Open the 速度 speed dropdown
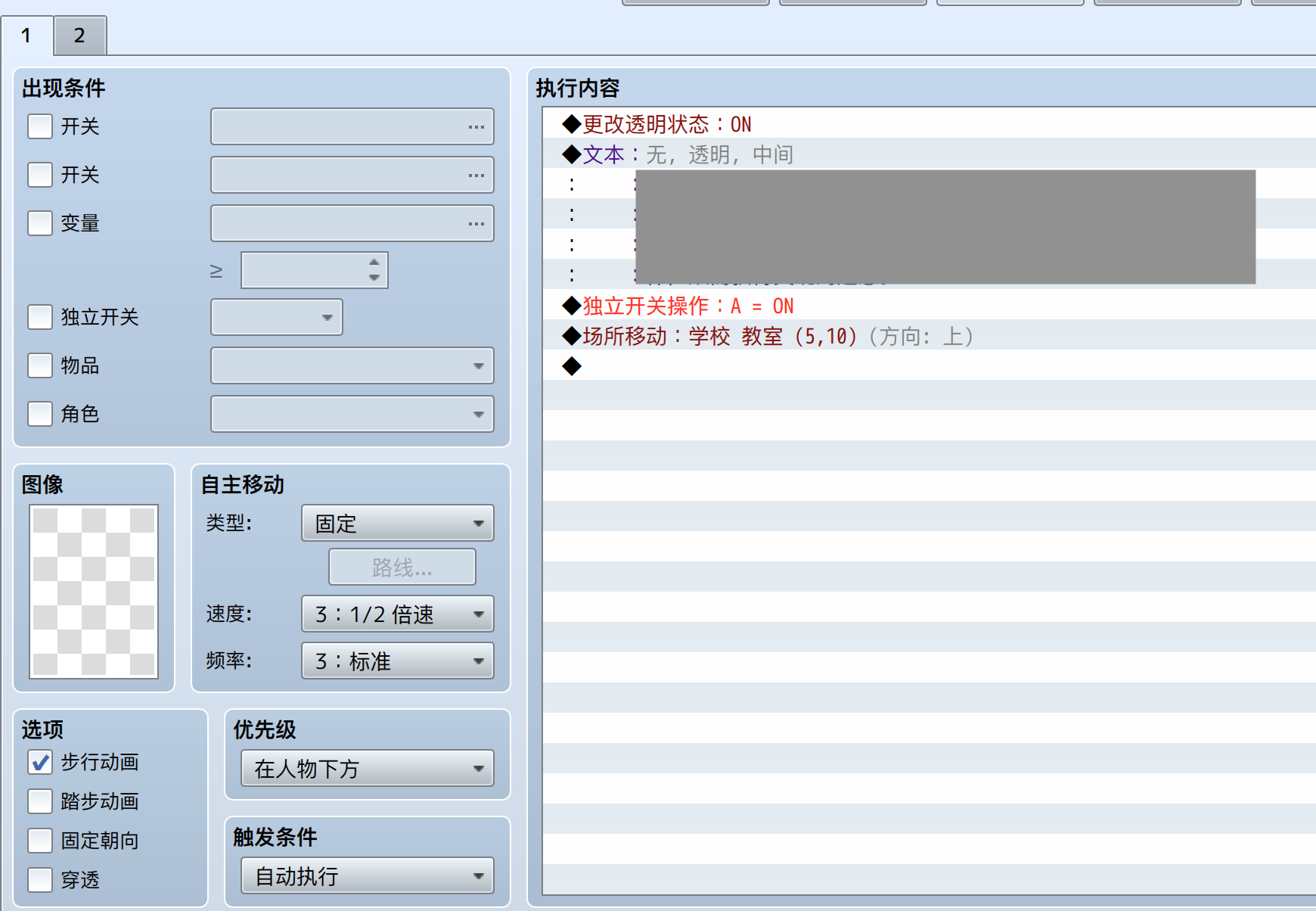The width and height of the screenshot is (1316, 911). point(398,614)
